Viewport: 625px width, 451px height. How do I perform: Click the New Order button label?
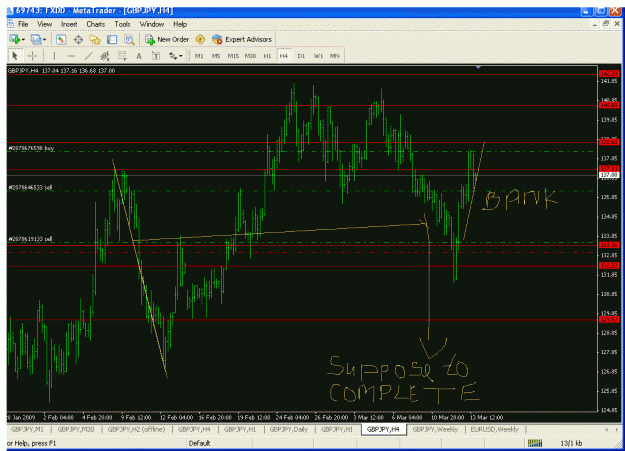(x=173, y=39)
